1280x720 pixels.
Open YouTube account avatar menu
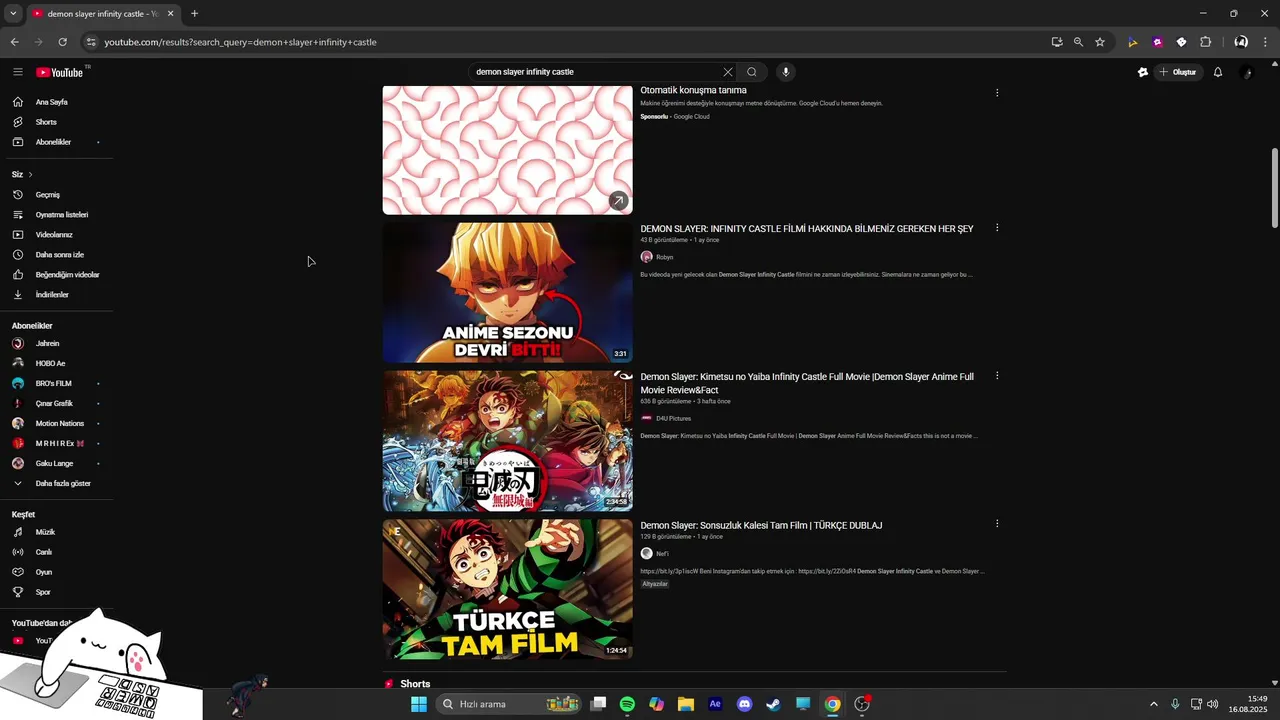pos(1247,72)
